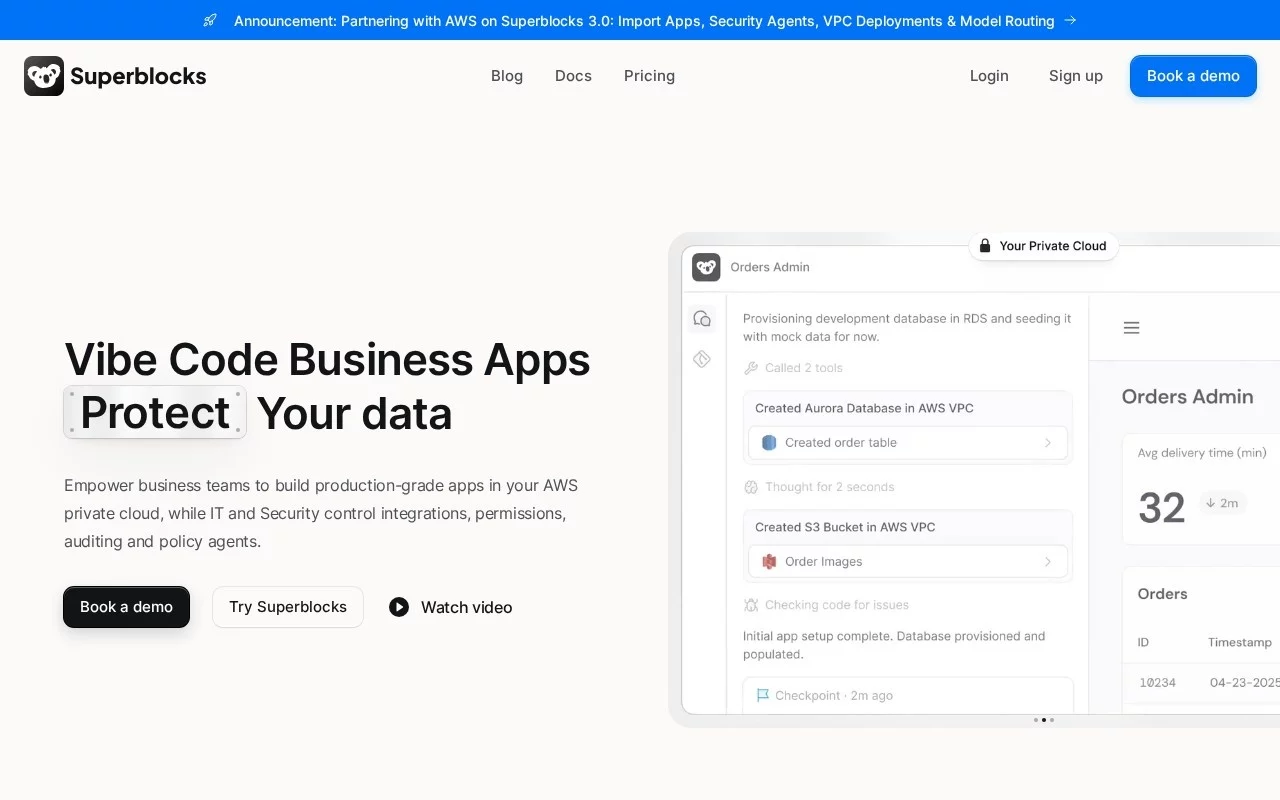The image size is (1280, 800).
Task: Click the Try Superblocks button
Action: [x=288, y=607]
